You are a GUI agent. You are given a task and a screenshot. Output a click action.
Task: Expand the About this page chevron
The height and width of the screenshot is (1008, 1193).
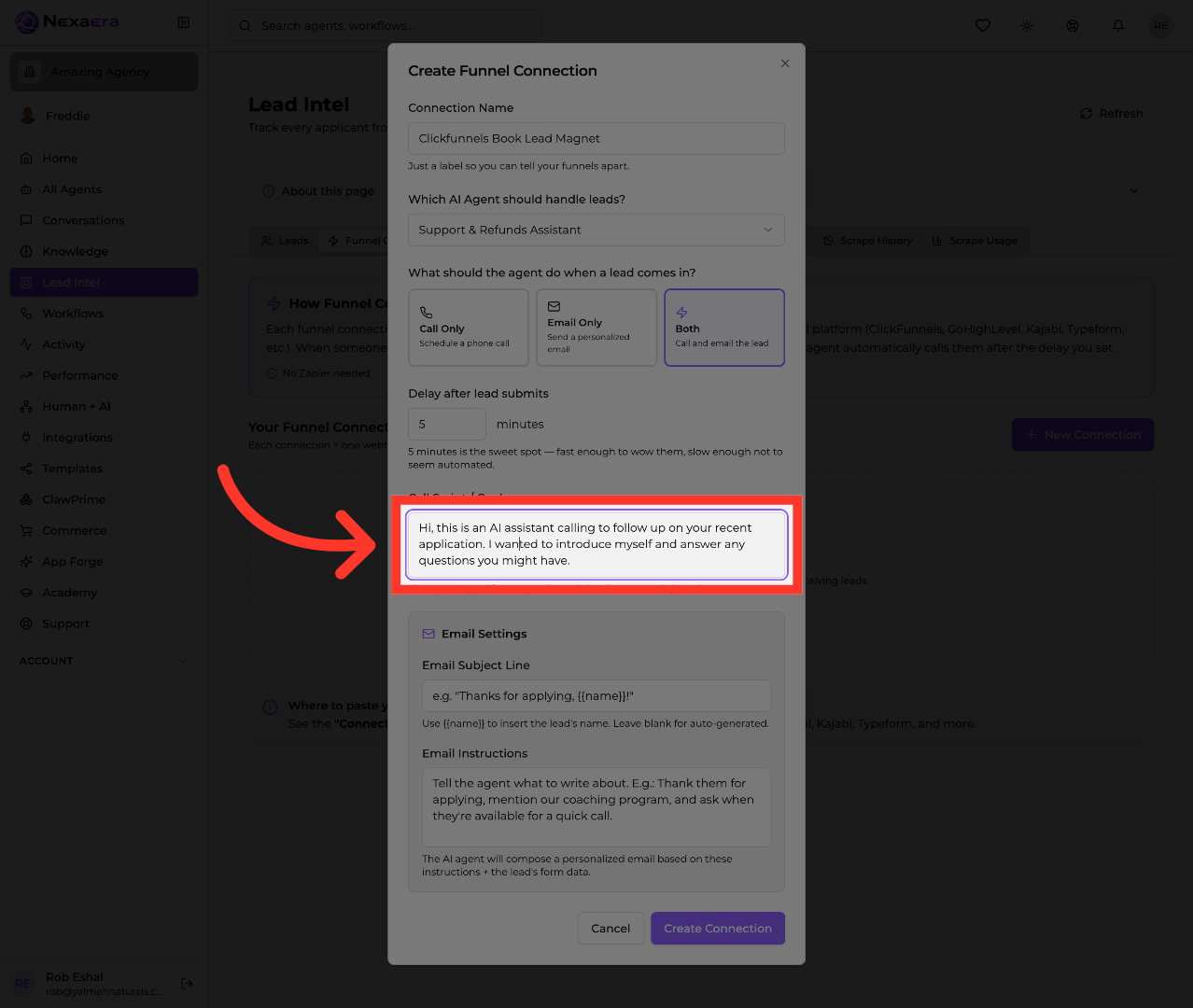tap(1133, 191)
